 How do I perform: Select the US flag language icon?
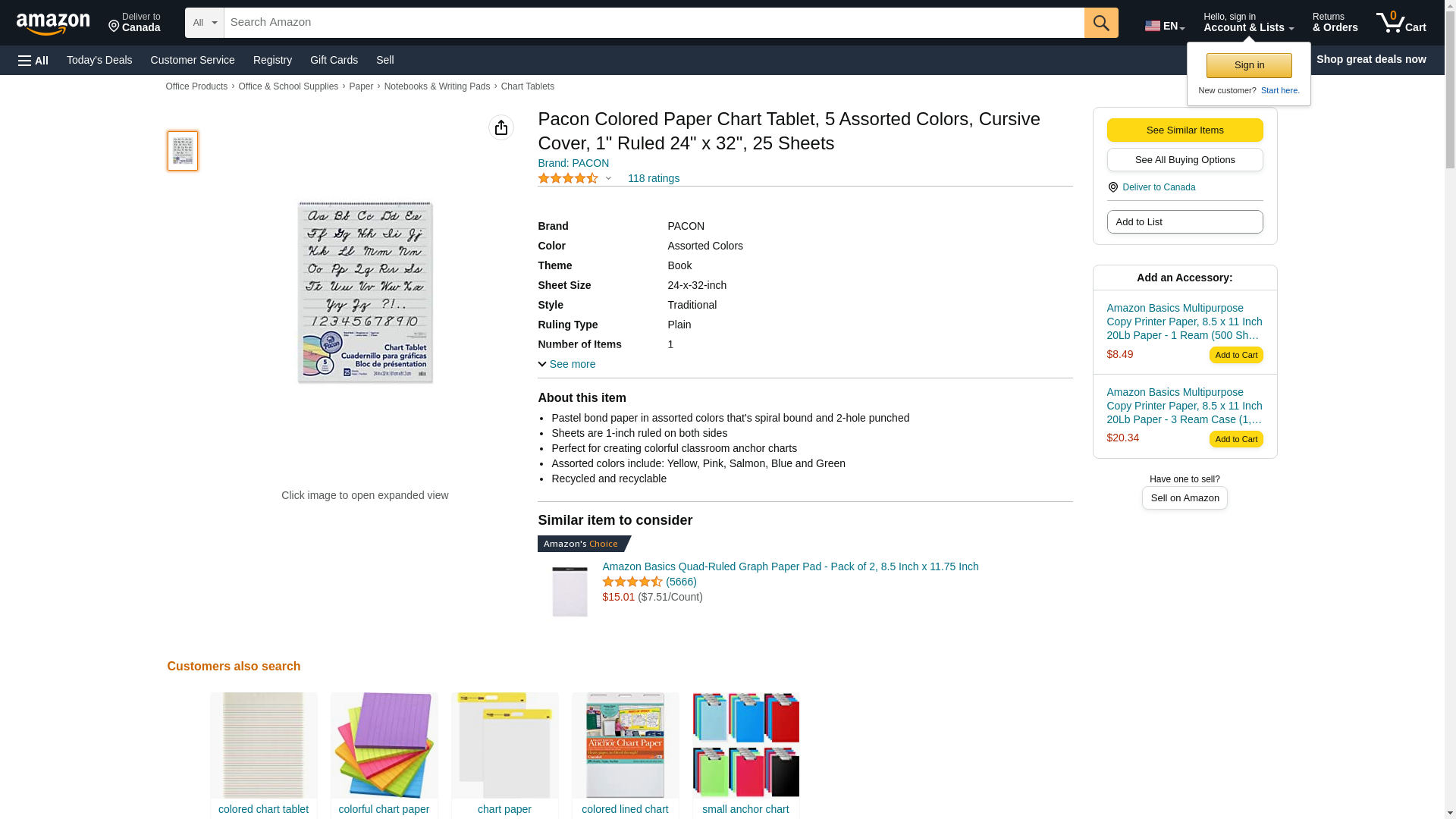click(x=1153, y=26)
